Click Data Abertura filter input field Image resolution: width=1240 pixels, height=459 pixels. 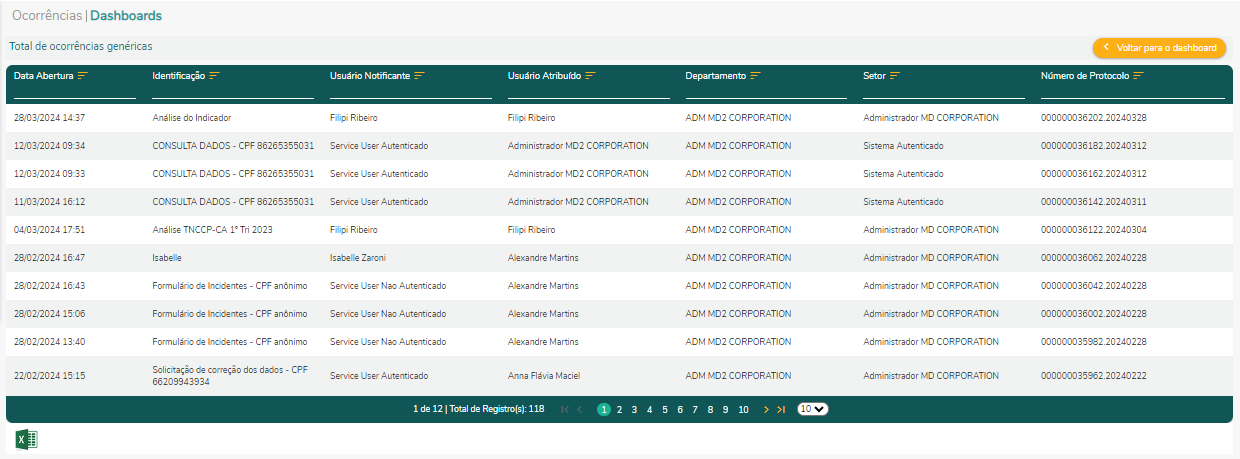74,92
